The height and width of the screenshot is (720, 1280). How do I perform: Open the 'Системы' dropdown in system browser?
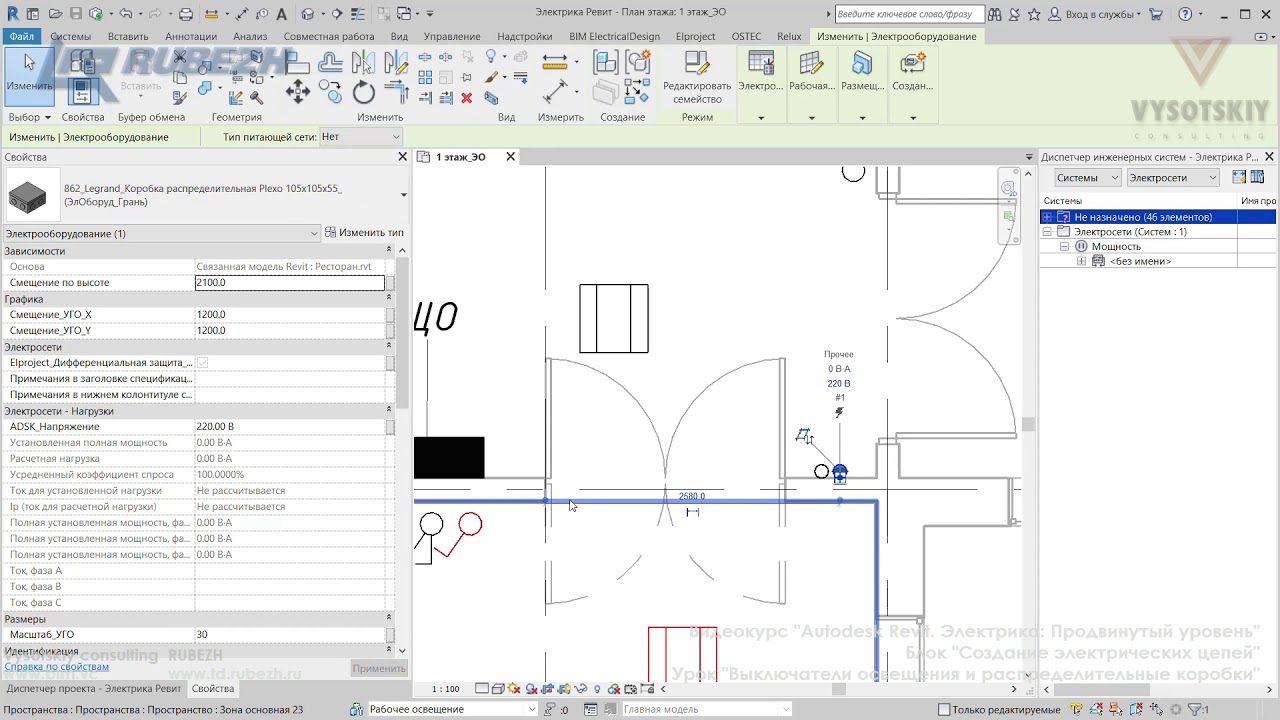tap(1088, 177)
